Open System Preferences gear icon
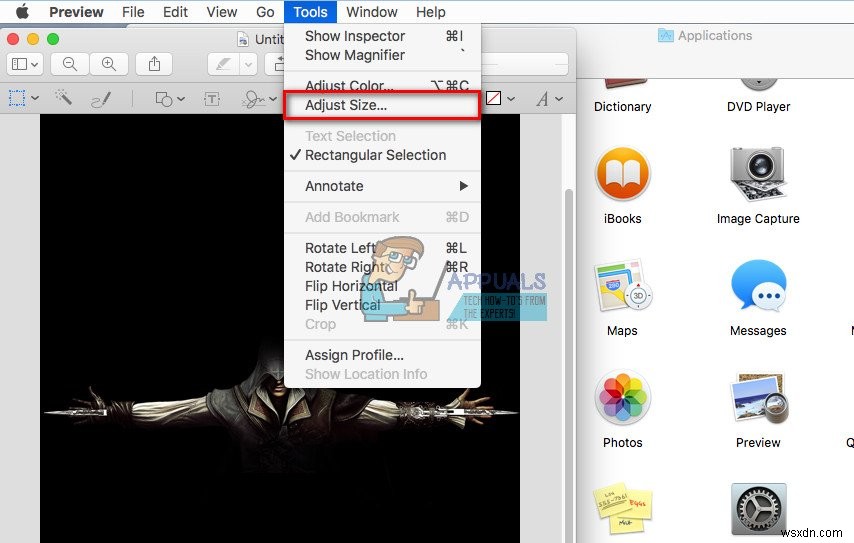Screen dimensions: 854x543 pos(758,509)
